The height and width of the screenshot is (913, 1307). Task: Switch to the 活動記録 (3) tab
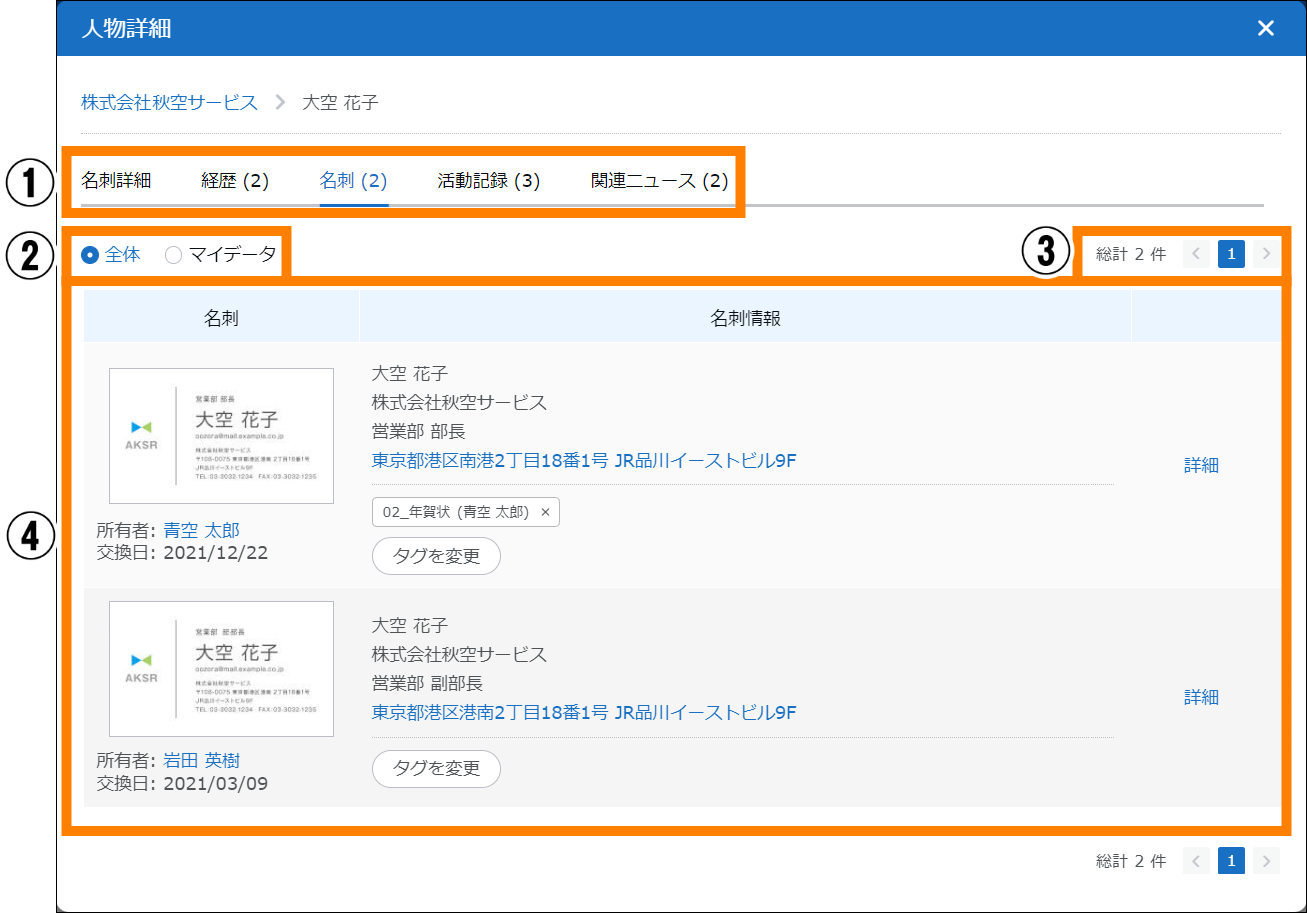488,181
